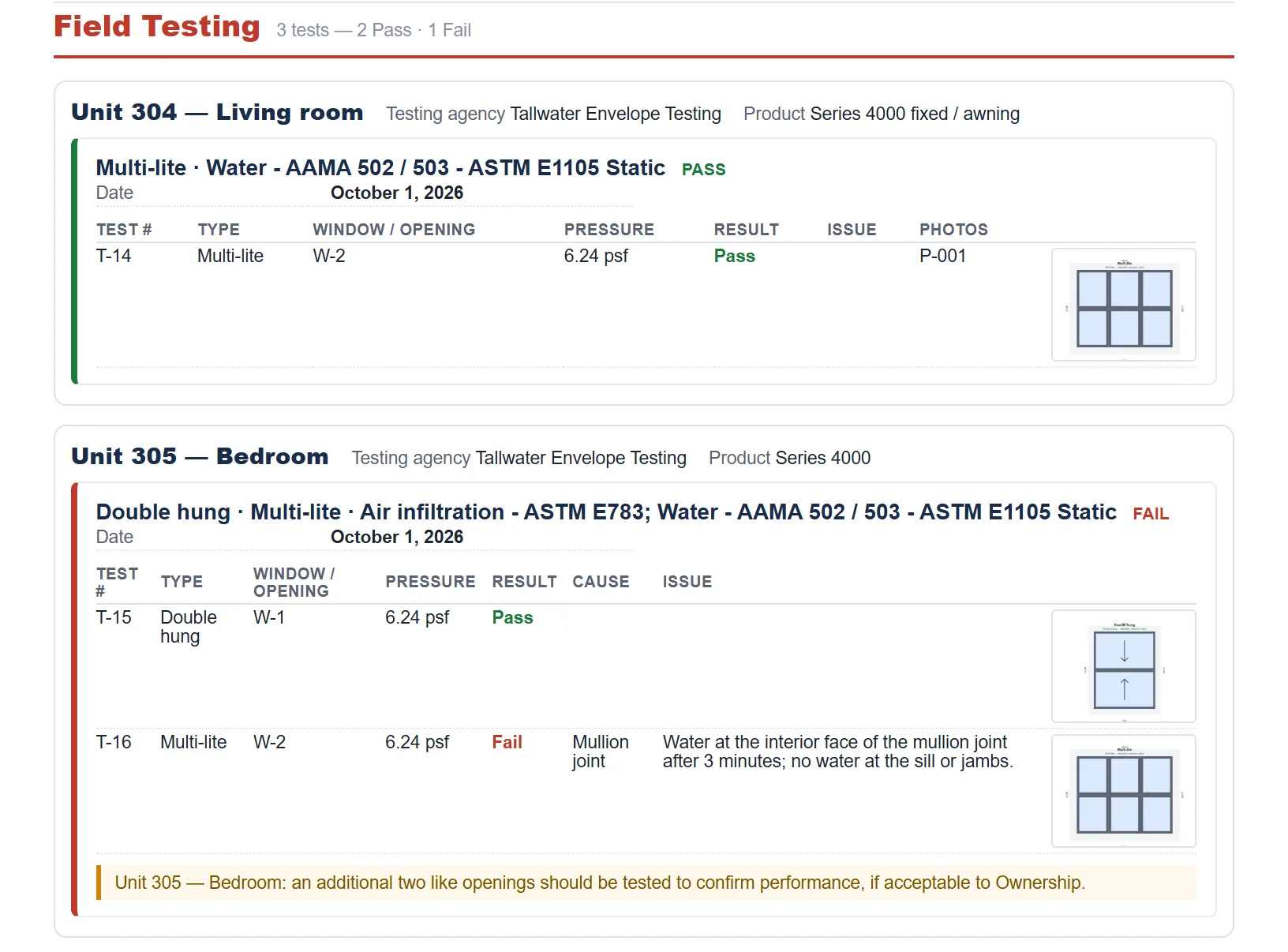Click the Unit 305 Double hung Air infiltration title
The width and height of the screenshot is (1288, 952).
tap(606, 512)
